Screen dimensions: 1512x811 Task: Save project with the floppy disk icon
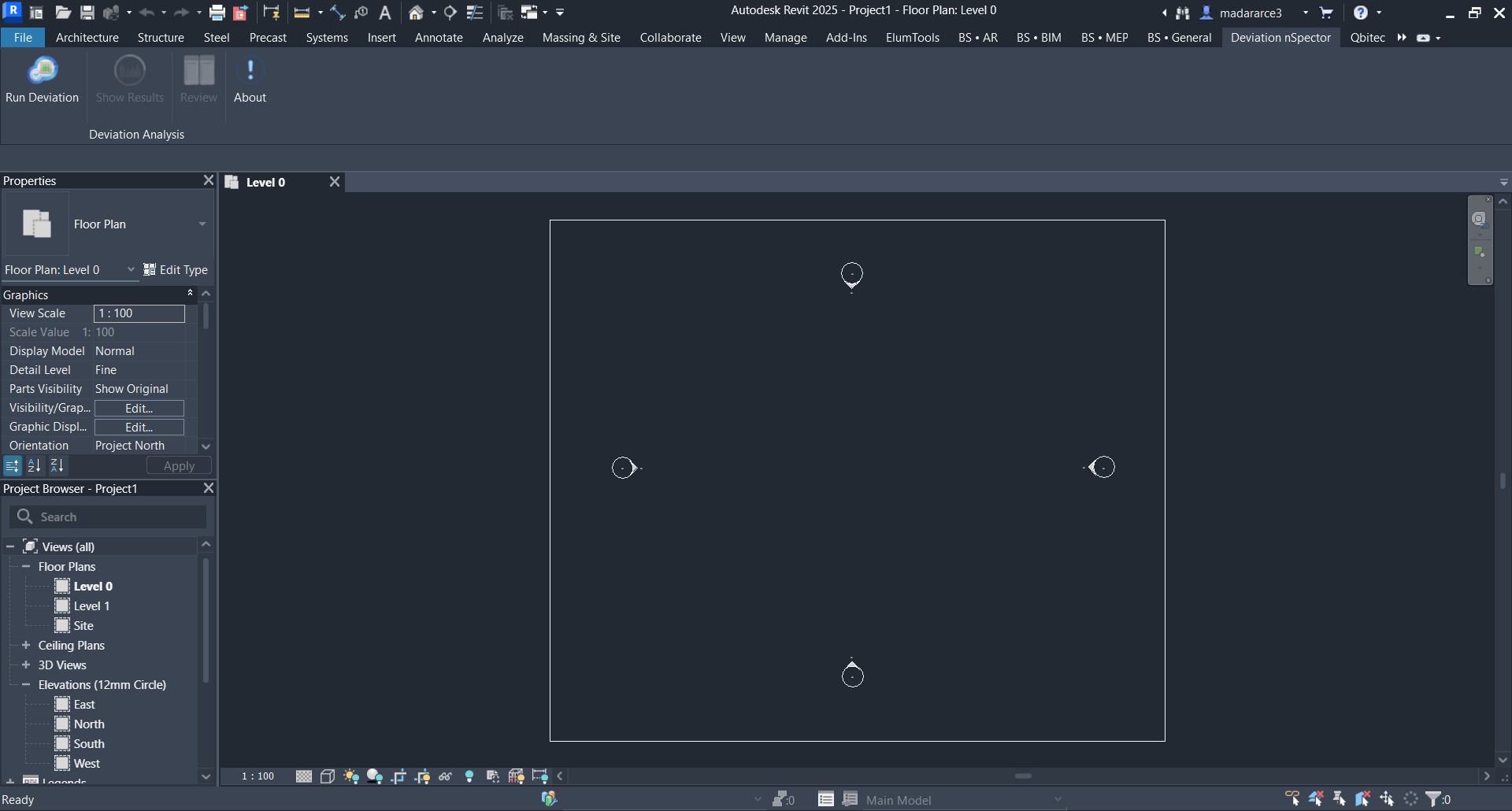(x=87, y=13)
